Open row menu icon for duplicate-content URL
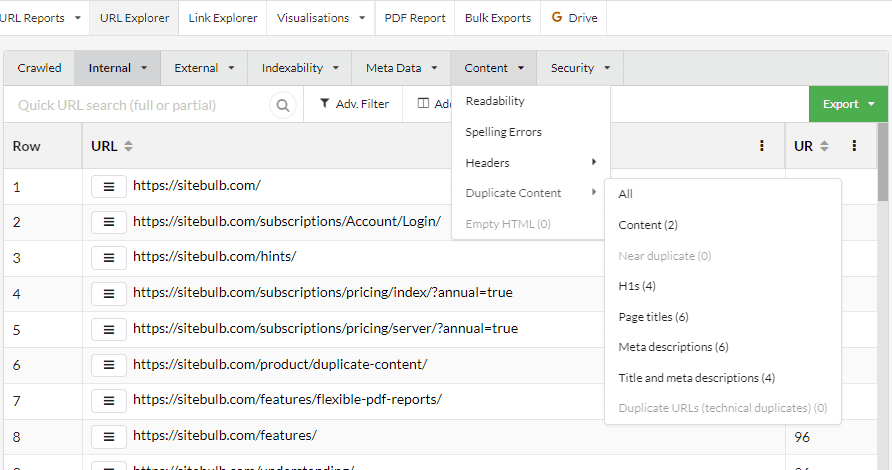The height and width of the screenshot is (470, 892). 109,365
